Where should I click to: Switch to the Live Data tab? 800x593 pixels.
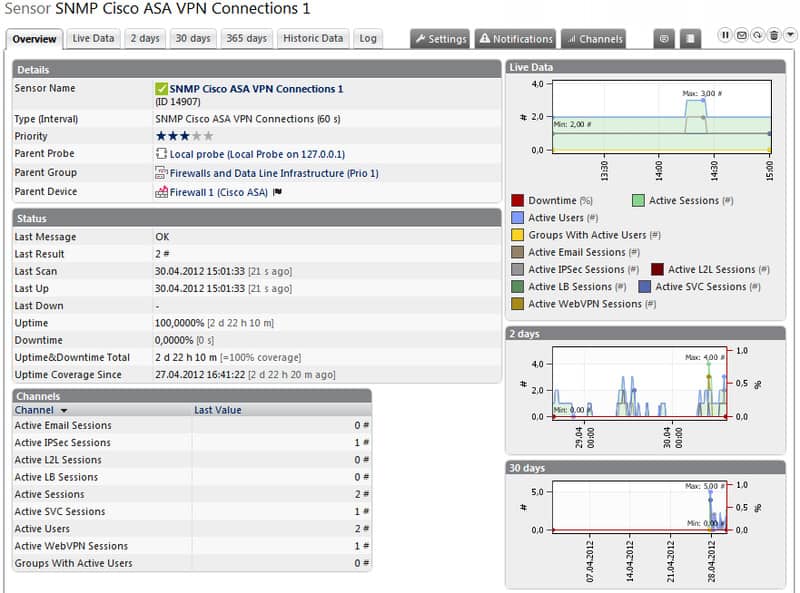[x=93, y=38]
